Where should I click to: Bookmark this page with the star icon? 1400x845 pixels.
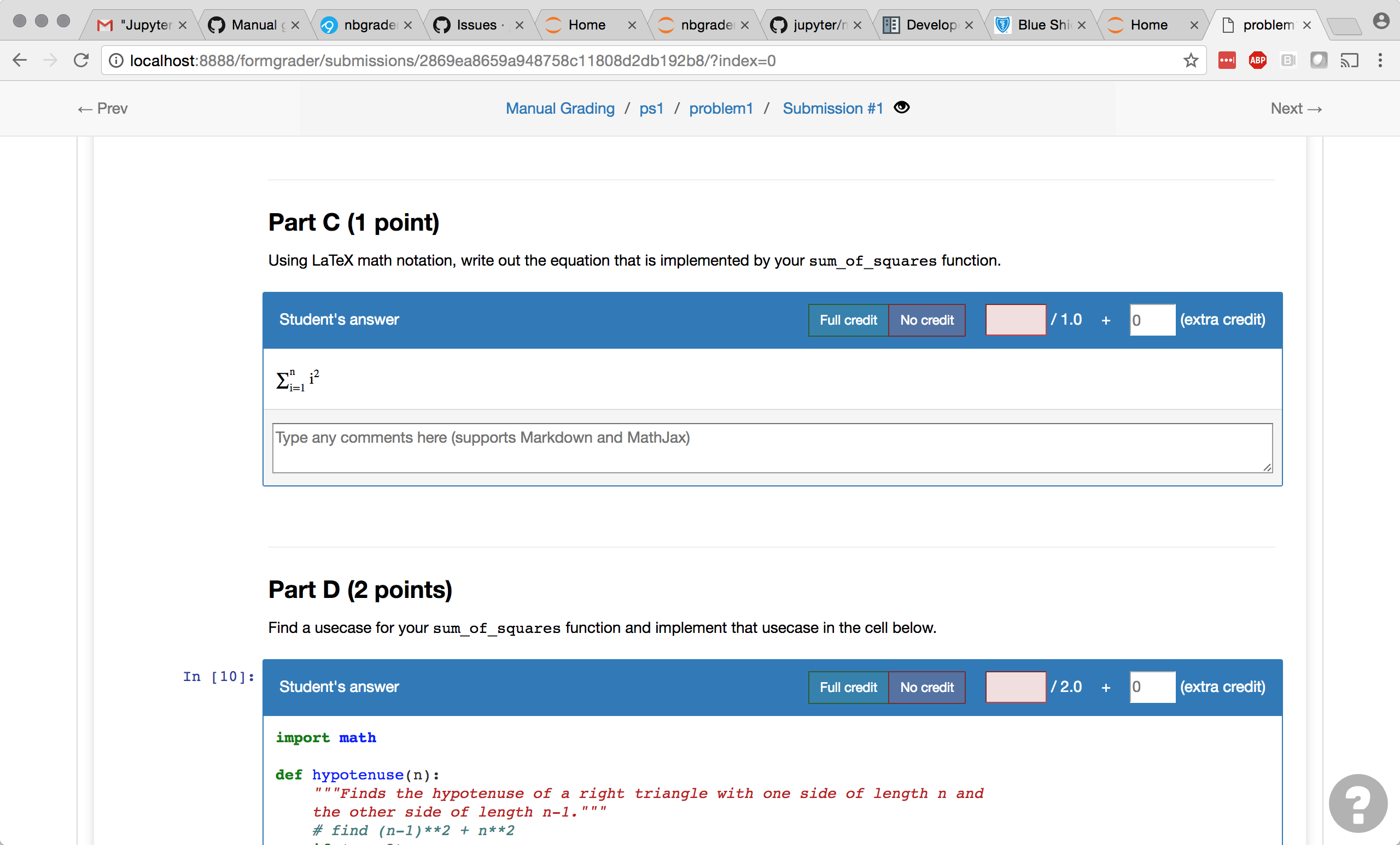point(1191,60)
